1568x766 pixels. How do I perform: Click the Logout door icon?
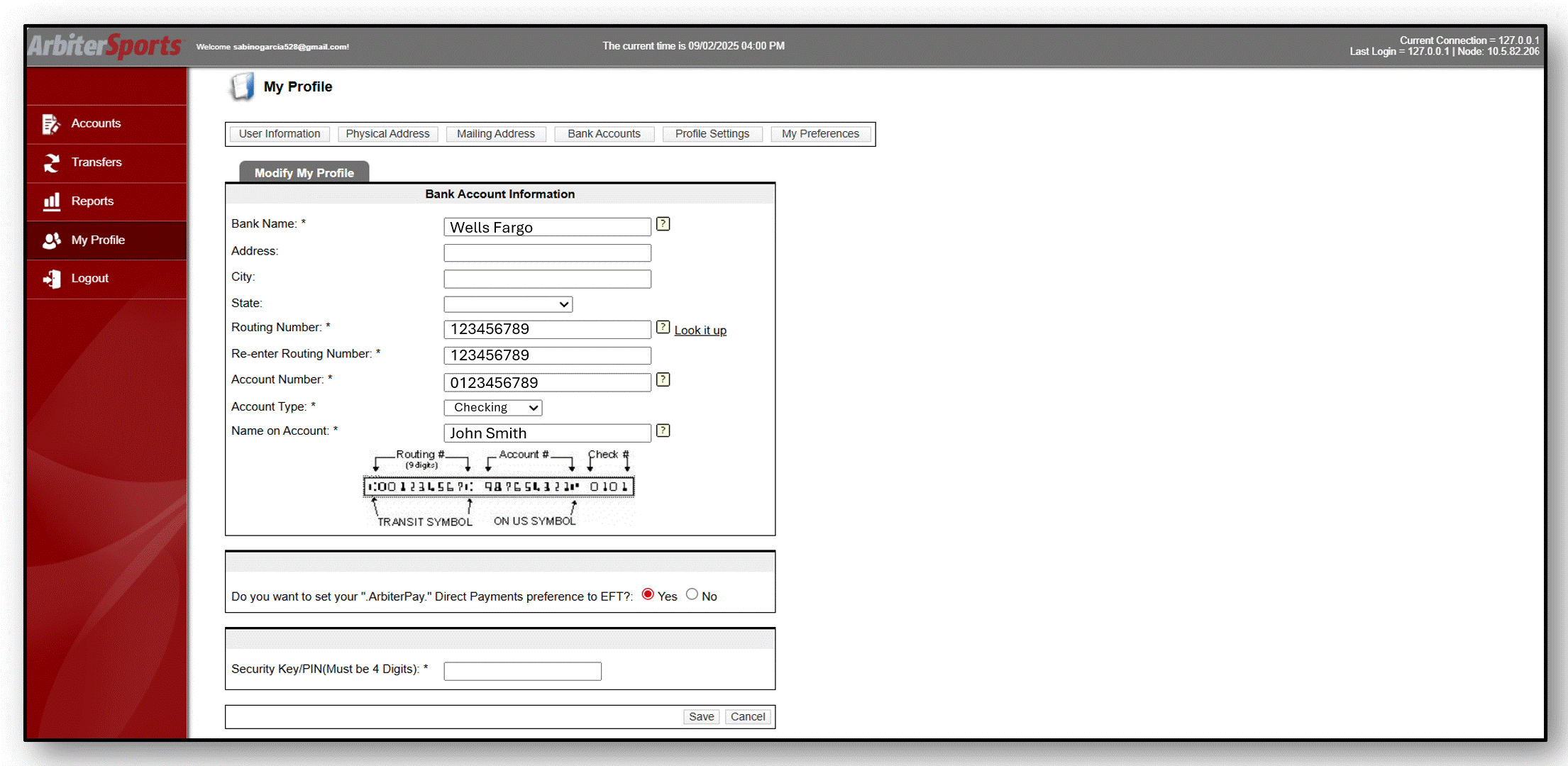pyautogui.click(x=51, y=279)
